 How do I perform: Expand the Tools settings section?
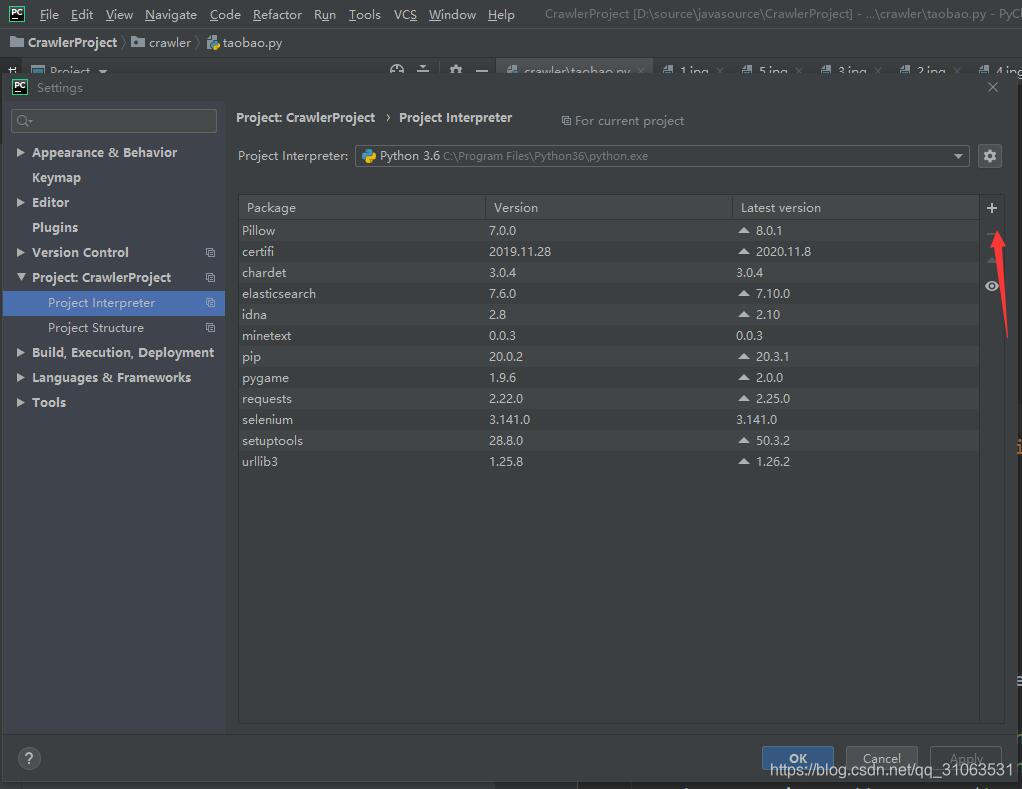click(x=21, y=402)
